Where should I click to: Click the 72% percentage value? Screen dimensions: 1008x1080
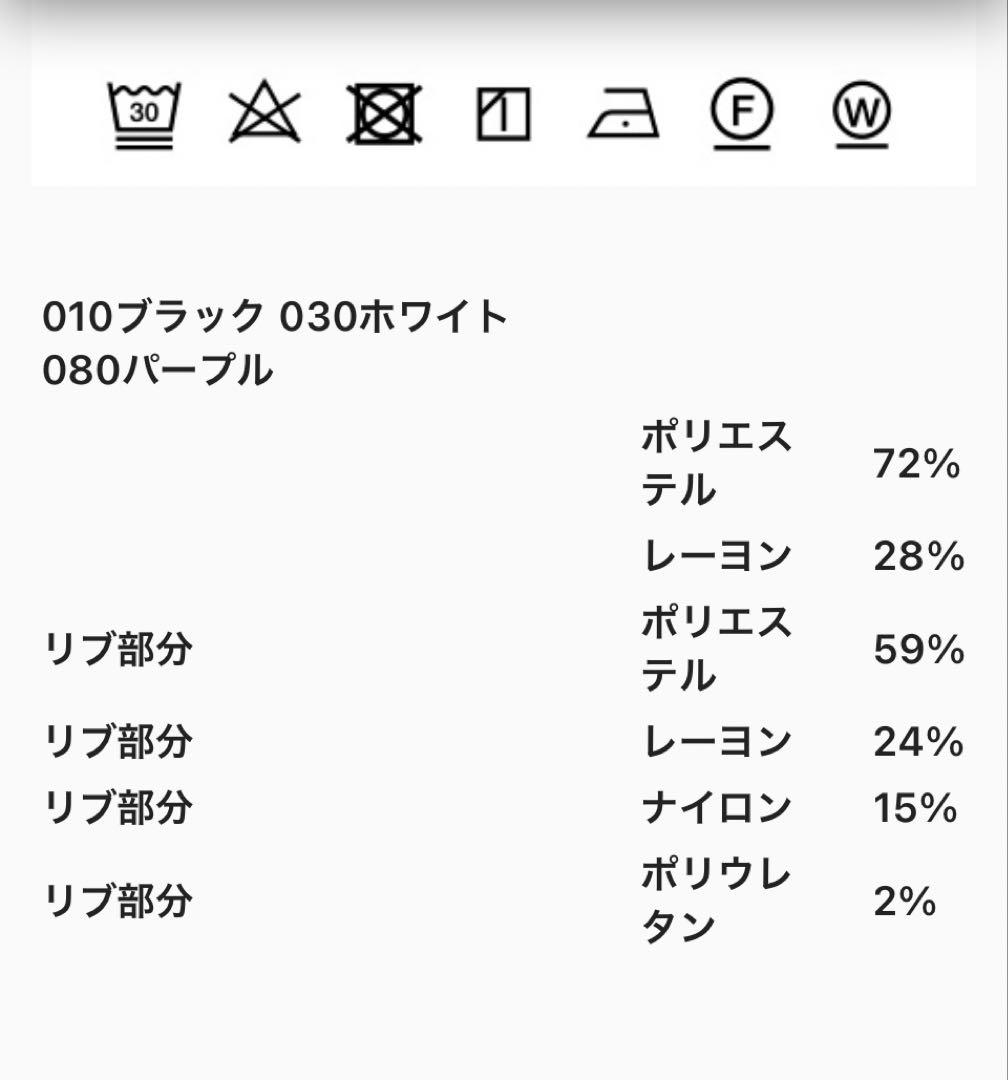[916, 464]
